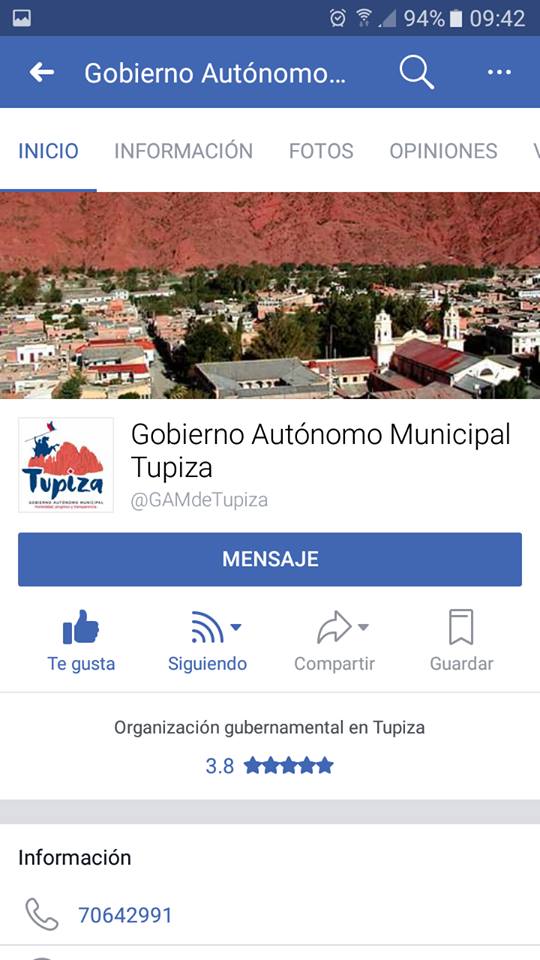Toggle the Guardar bookmark icon

click(461, 627)
